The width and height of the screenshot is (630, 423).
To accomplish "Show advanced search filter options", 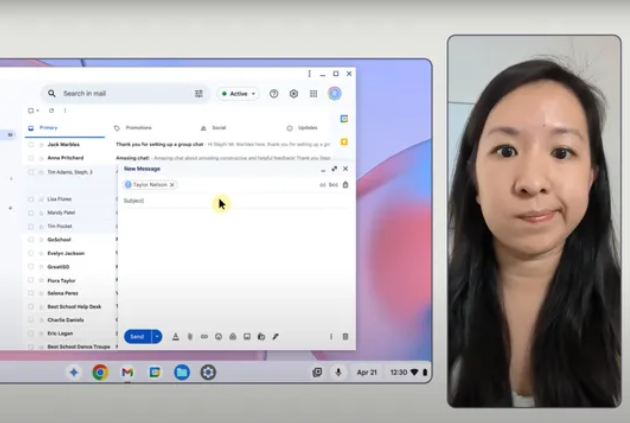I will click(x=199, y=94).
